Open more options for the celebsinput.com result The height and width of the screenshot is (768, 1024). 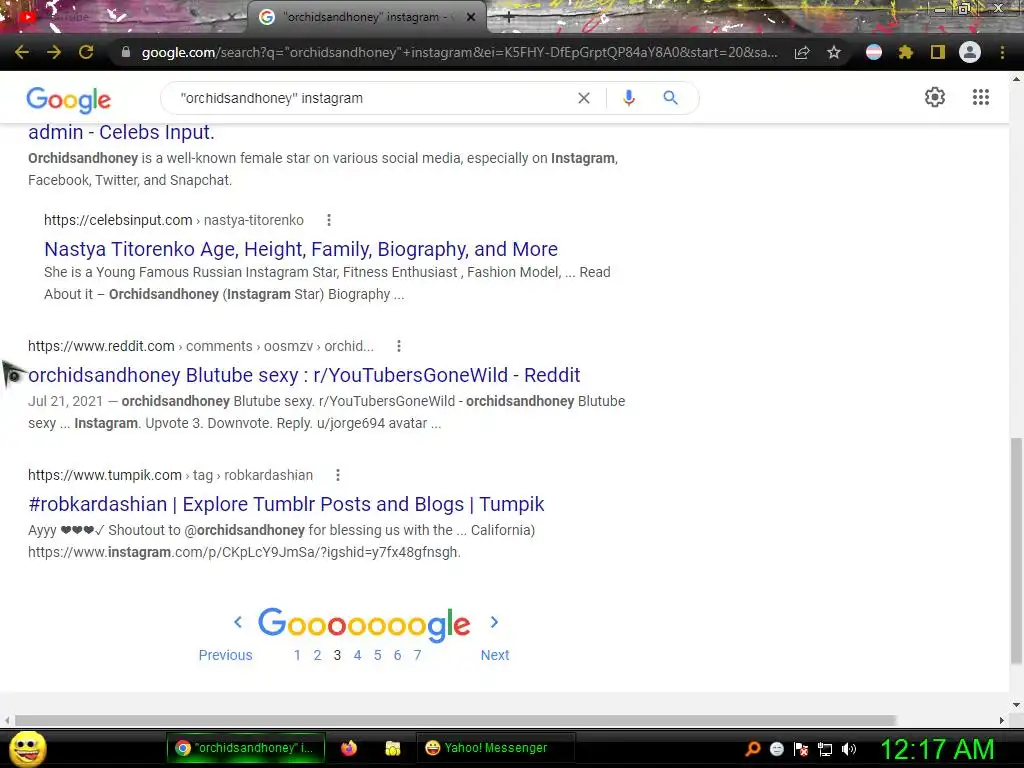click(329, 220)
